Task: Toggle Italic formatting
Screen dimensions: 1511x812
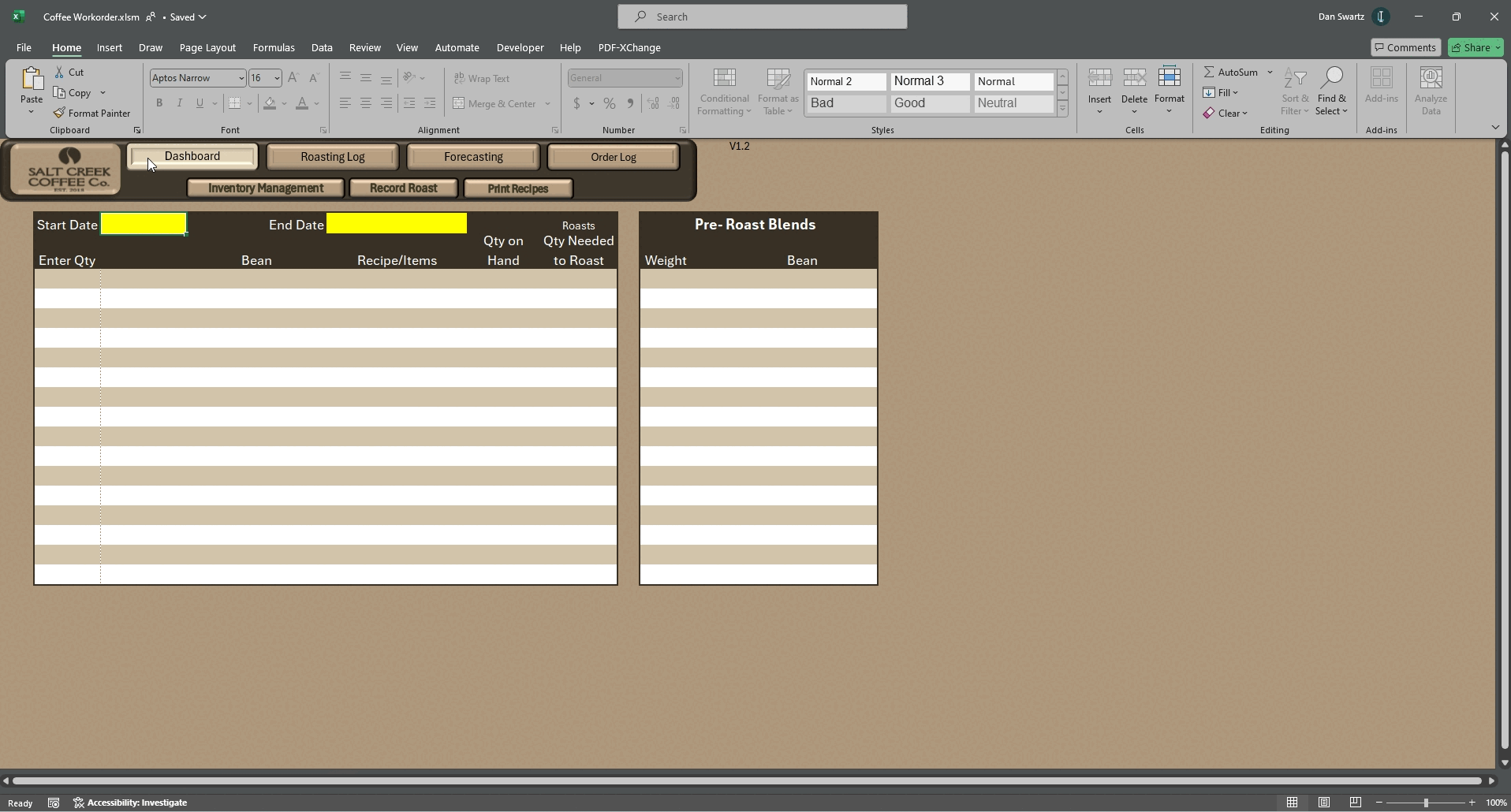Action: 180,103
